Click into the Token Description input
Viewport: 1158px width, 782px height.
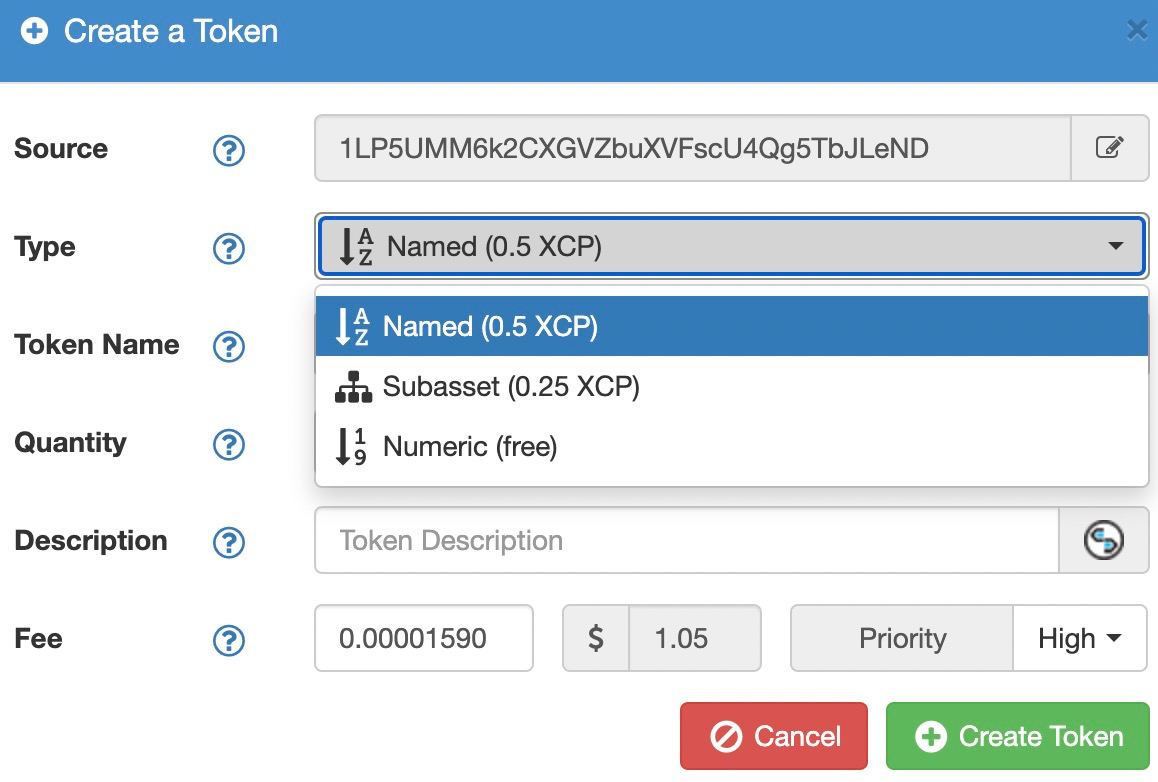[x=687, y=540]
